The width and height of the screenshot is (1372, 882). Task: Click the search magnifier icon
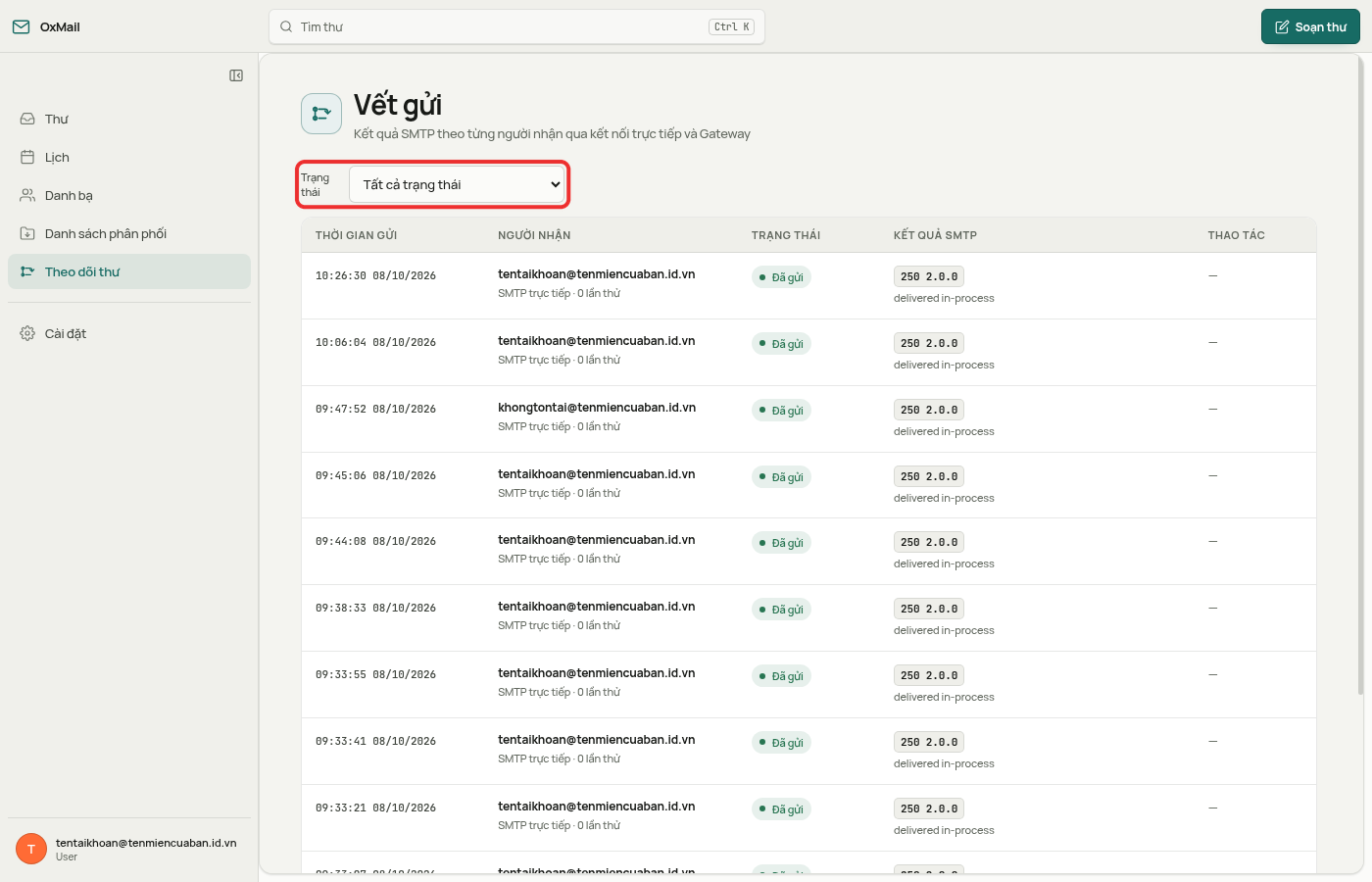(x=286, y=26)
